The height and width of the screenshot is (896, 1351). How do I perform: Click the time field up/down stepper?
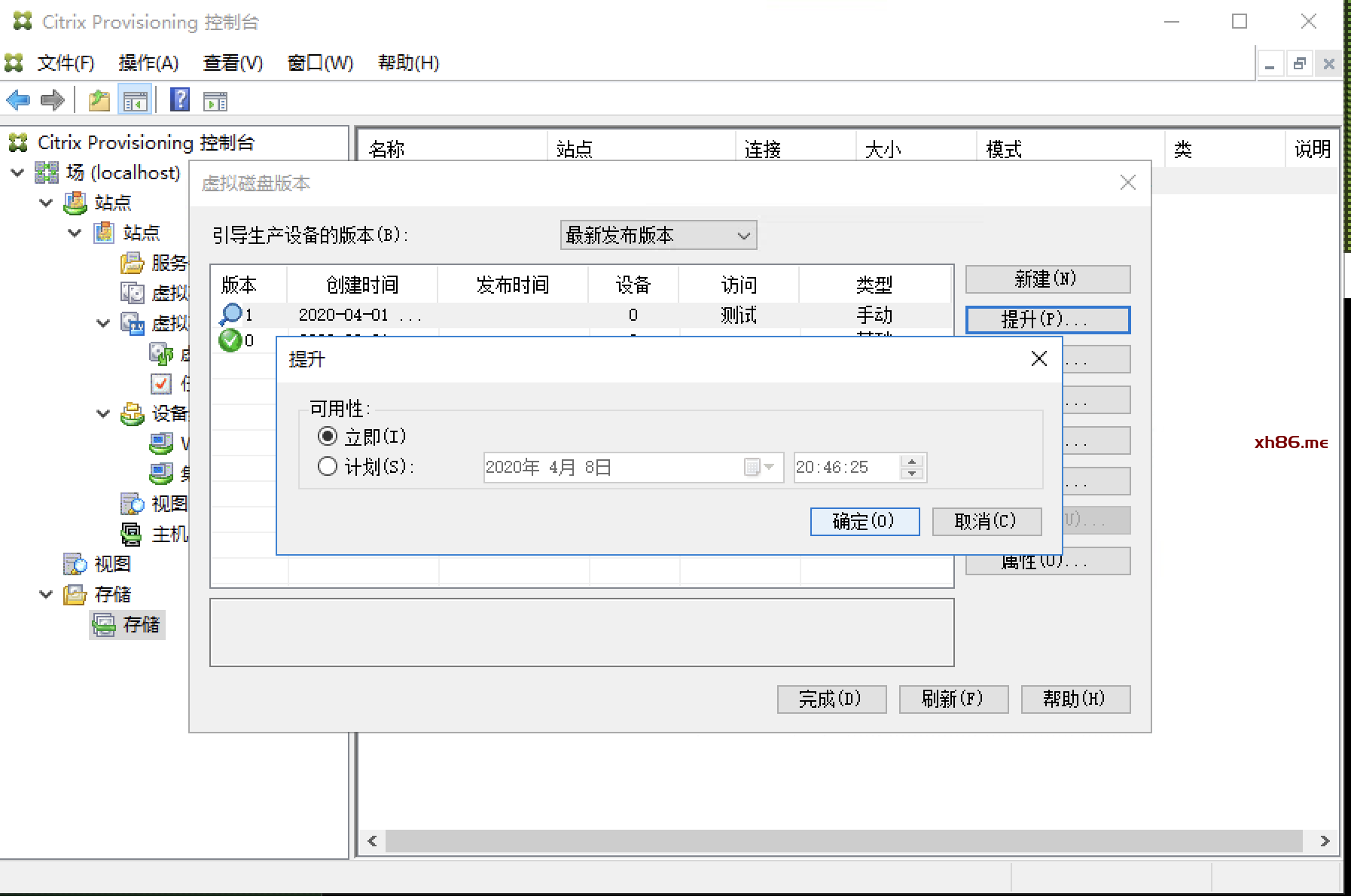click(x=912, y=468)
